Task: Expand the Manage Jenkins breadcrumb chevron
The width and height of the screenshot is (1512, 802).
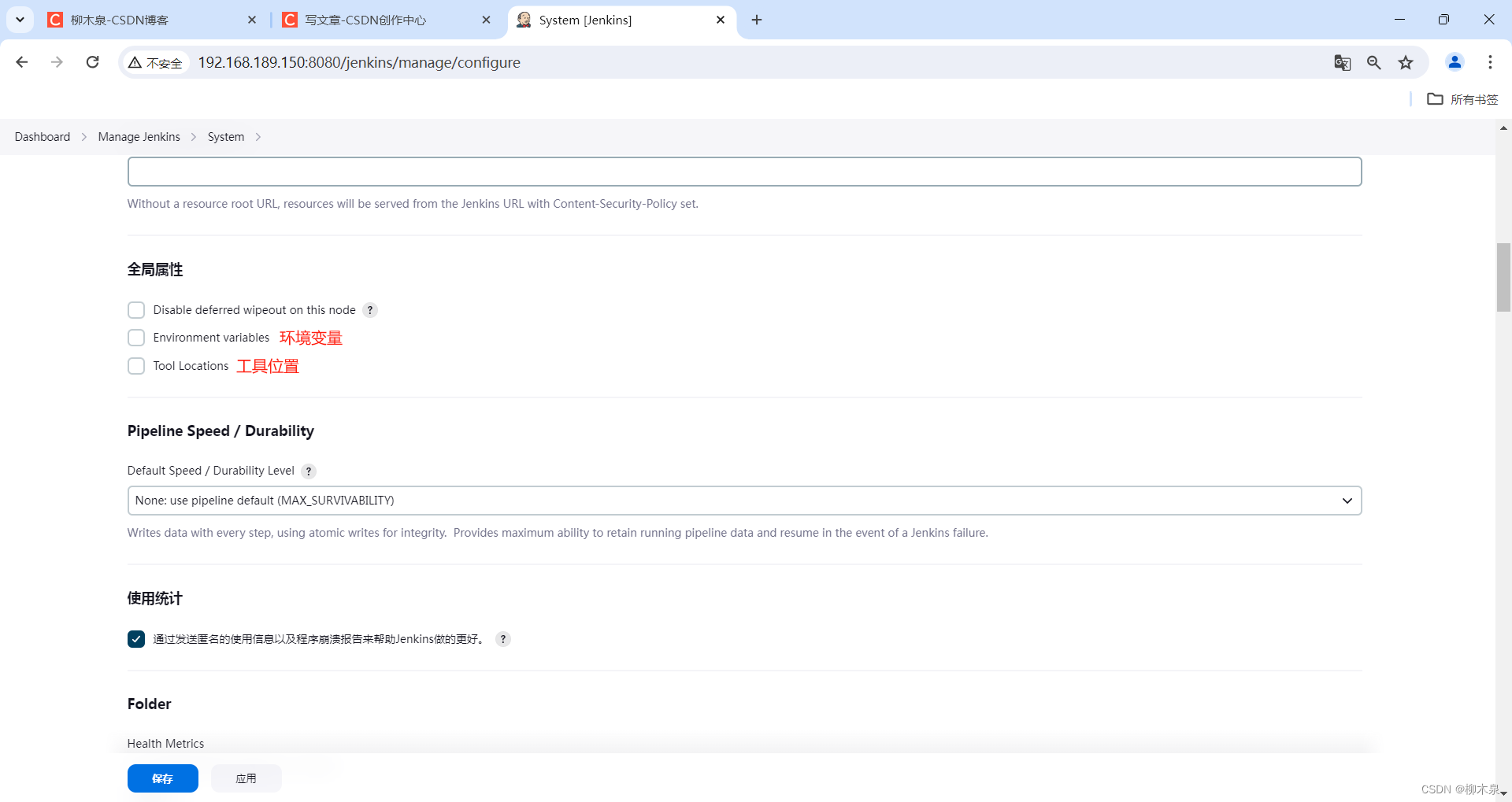Action: 194,137
